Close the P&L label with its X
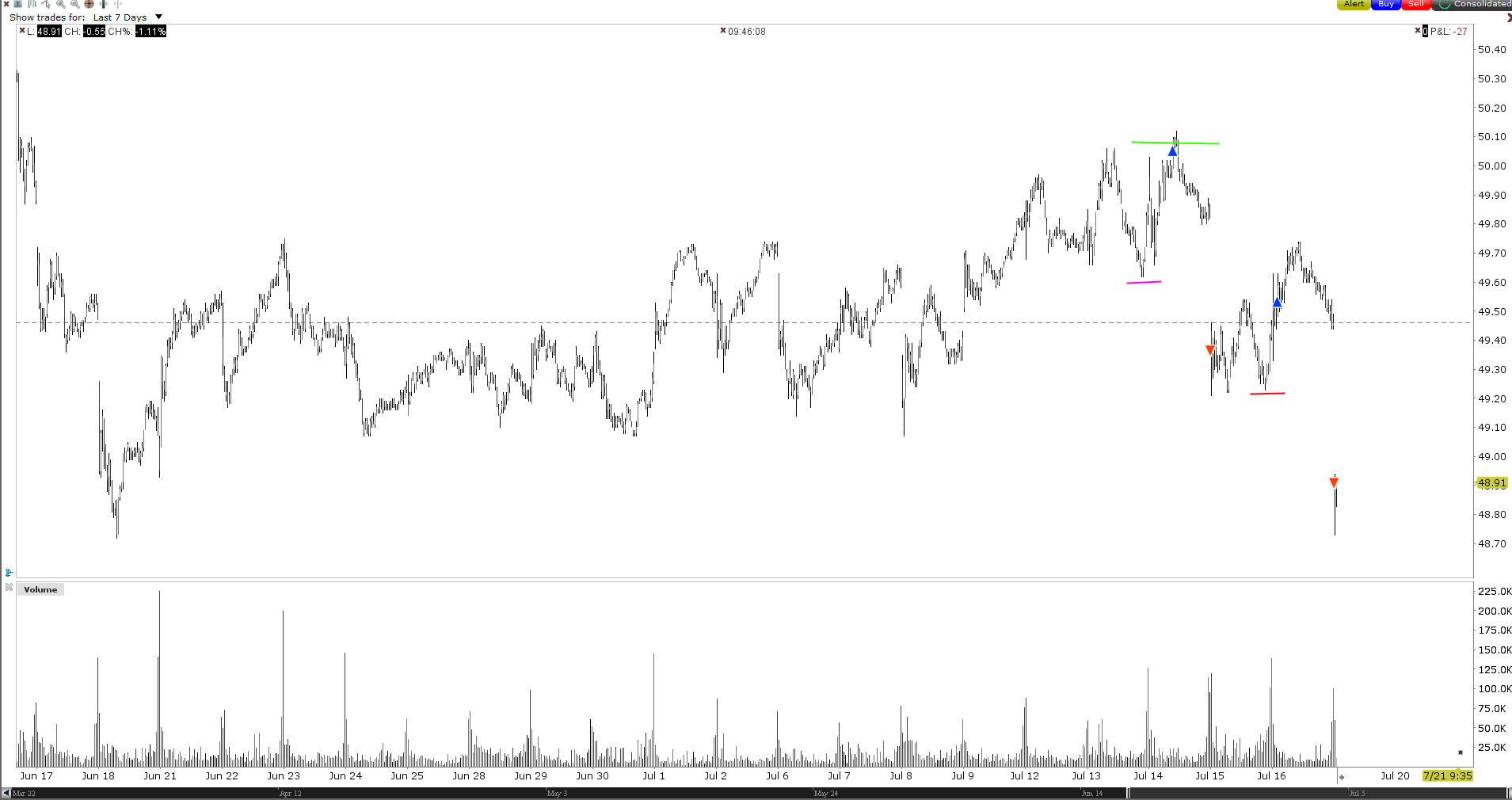The width and height of the screenshot is (1512, 800). click(1418, 31)
